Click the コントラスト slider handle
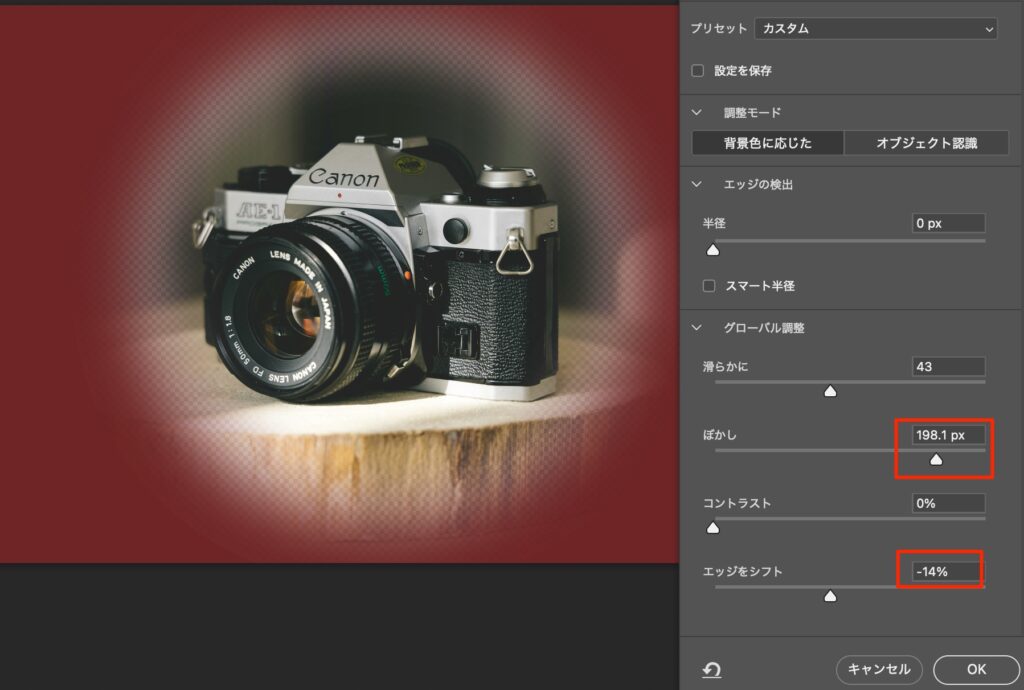 click(713, 527)
